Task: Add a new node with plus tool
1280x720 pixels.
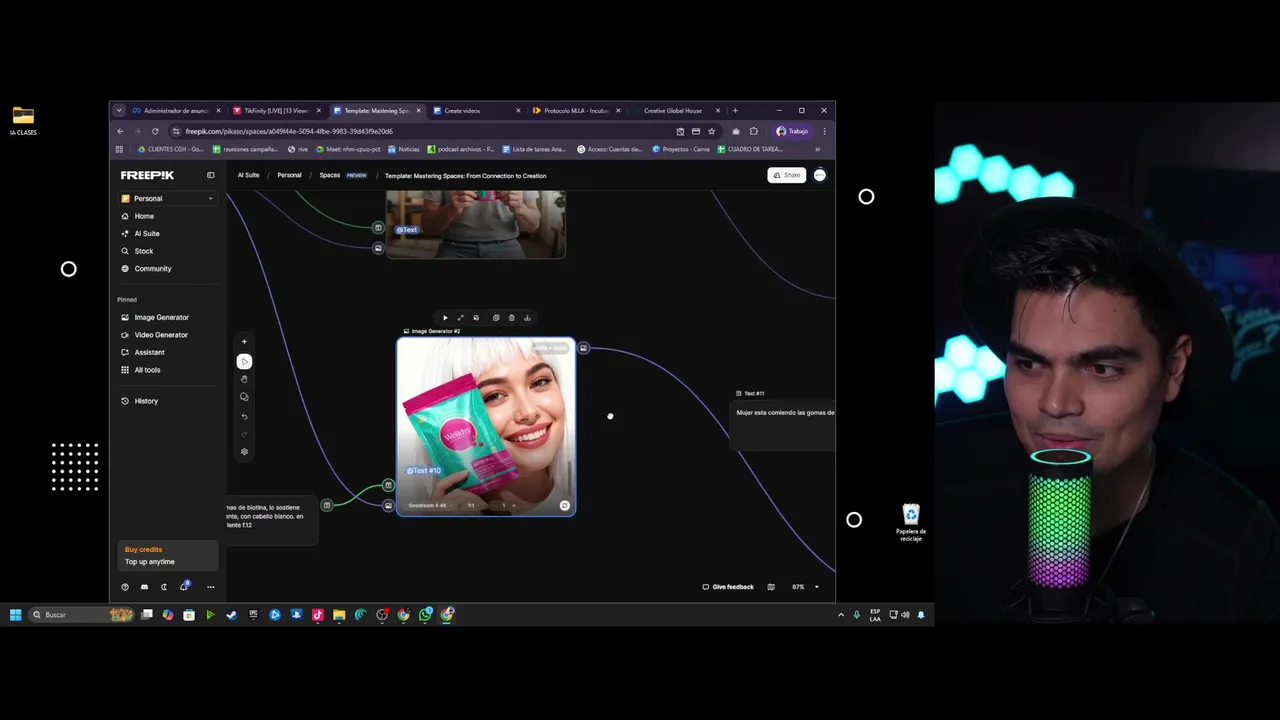Action: (244, 342)
